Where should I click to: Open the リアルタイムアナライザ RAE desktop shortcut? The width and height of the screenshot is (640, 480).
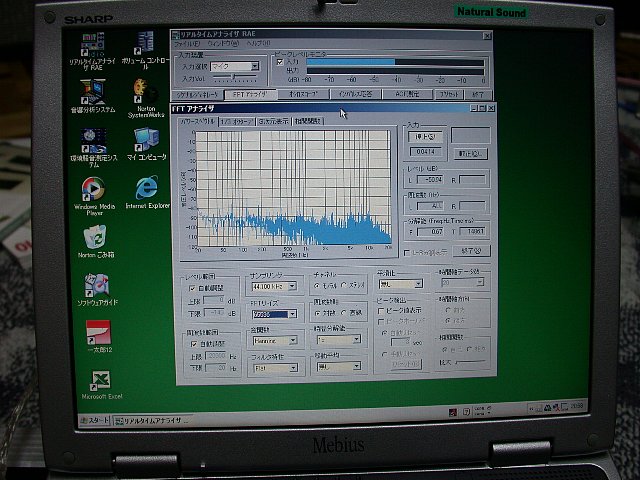pyautogui.click(x=94, y=43)
